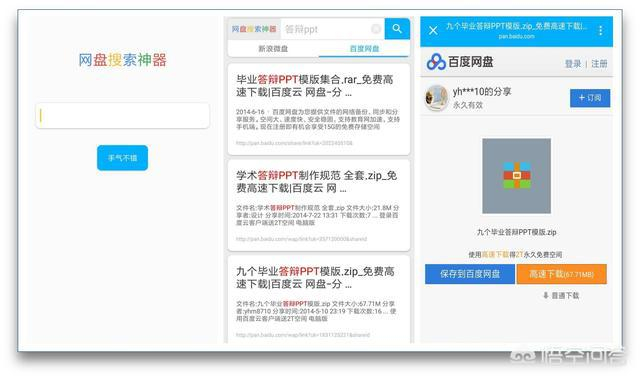The height and width of the screenshot is (378, 640).
Task: Click the 百度网盘 logo icon
Action: 436,62
